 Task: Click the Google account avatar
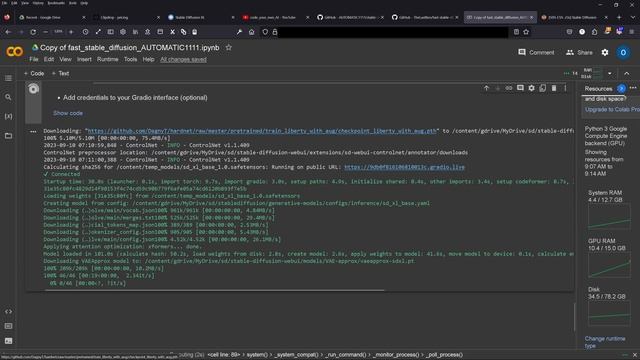click(623, 52)
